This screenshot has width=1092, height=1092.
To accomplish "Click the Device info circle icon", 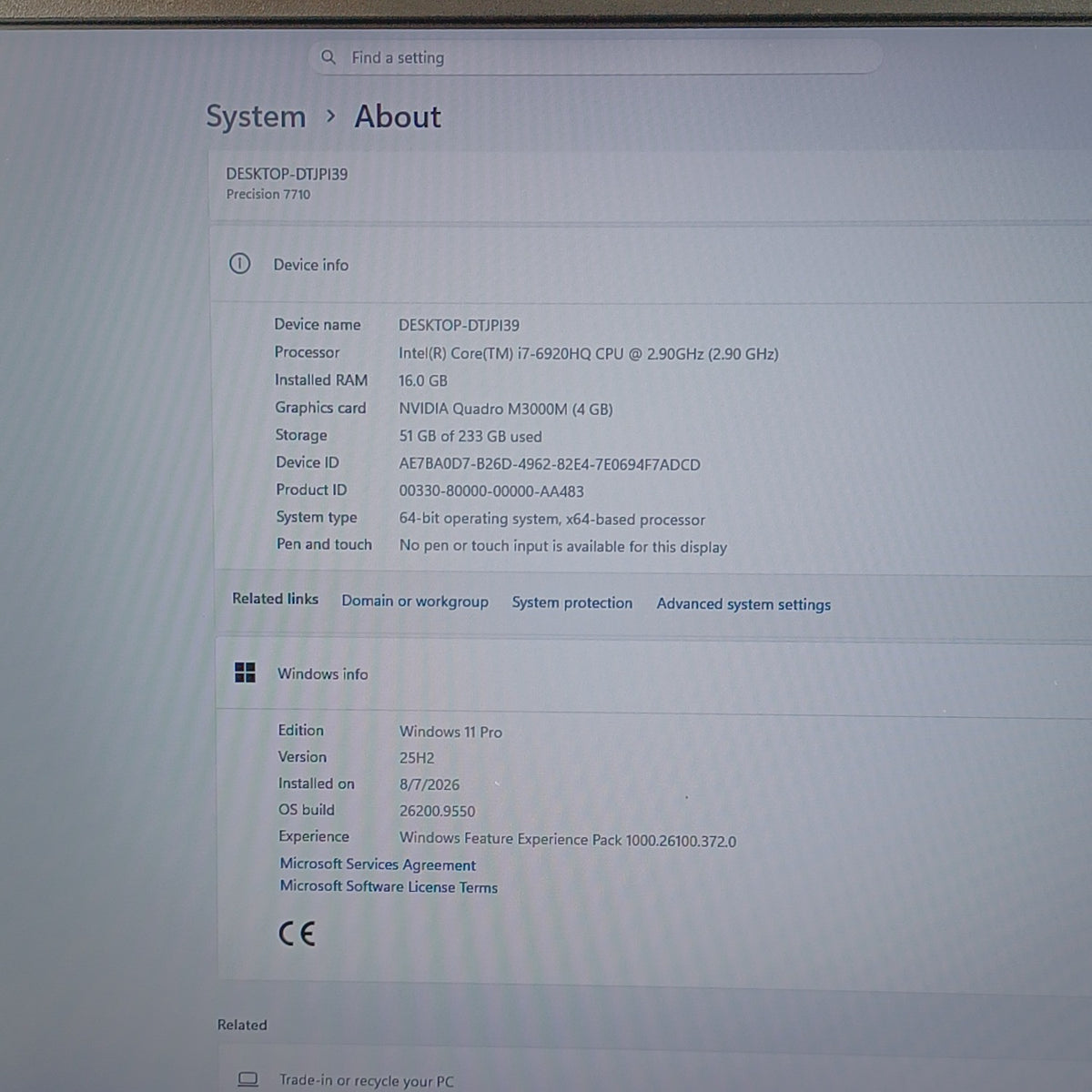I will [239, 264].
